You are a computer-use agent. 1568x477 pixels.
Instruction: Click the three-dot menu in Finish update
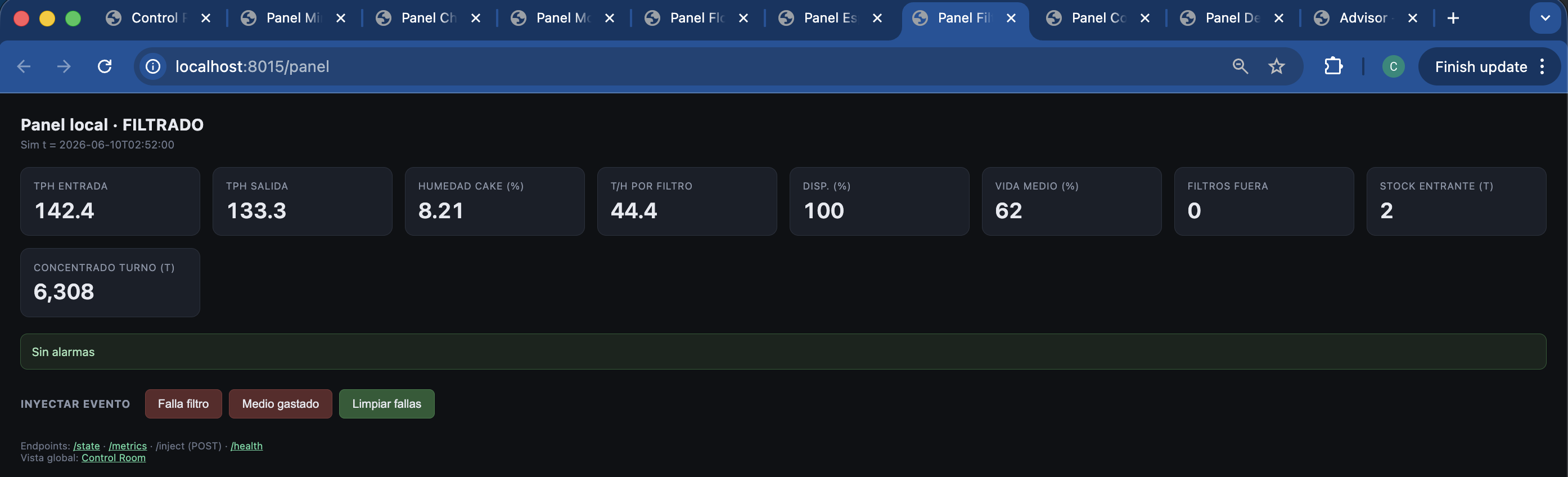1543,66
